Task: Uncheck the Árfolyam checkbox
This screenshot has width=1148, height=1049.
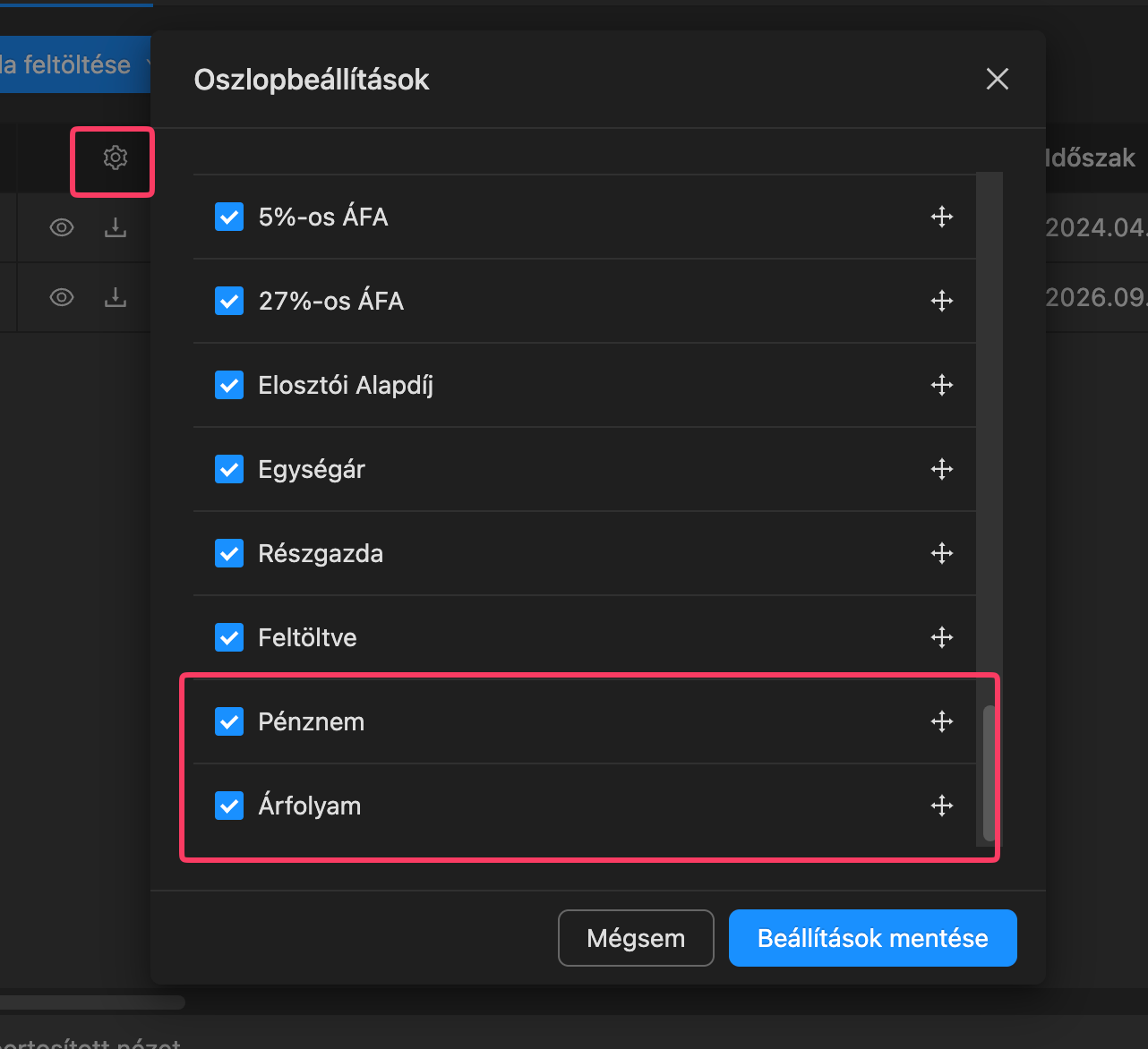Action: (x=229, y=806)
